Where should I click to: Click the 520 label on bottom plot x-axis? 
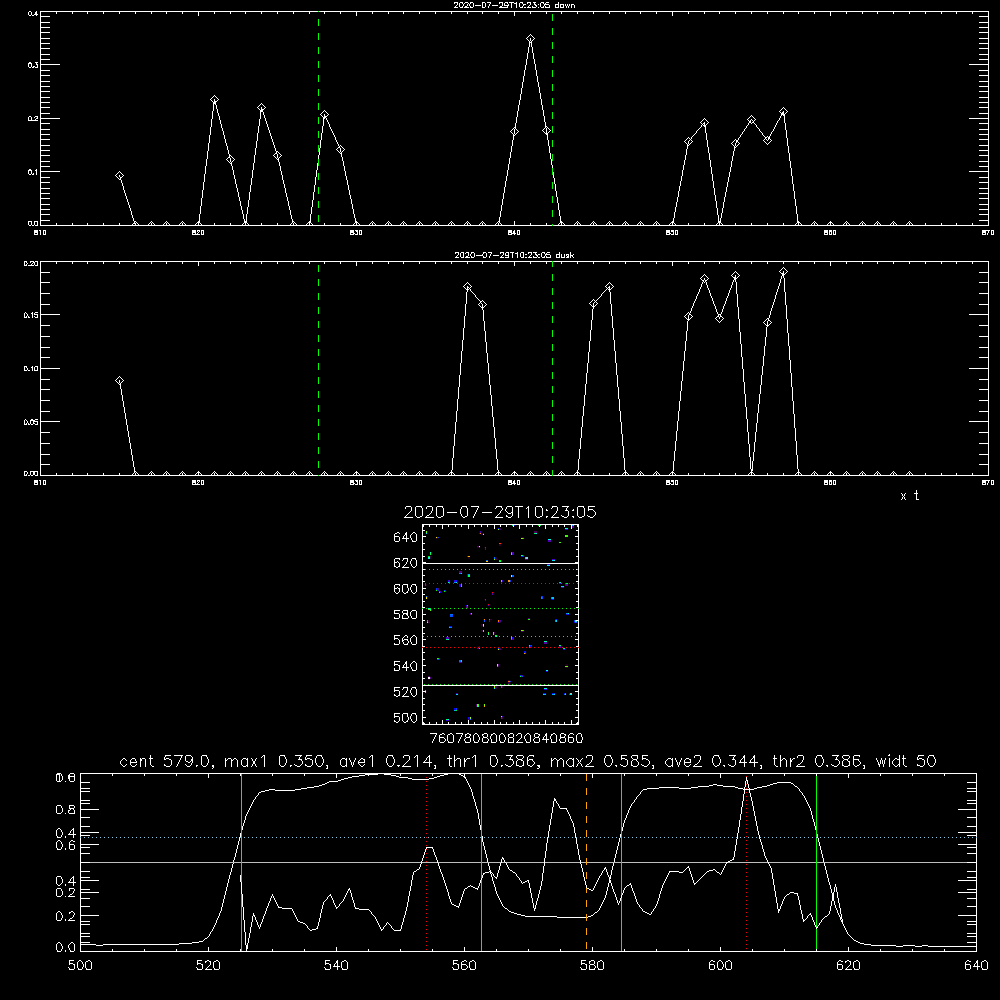pos(208,966)
